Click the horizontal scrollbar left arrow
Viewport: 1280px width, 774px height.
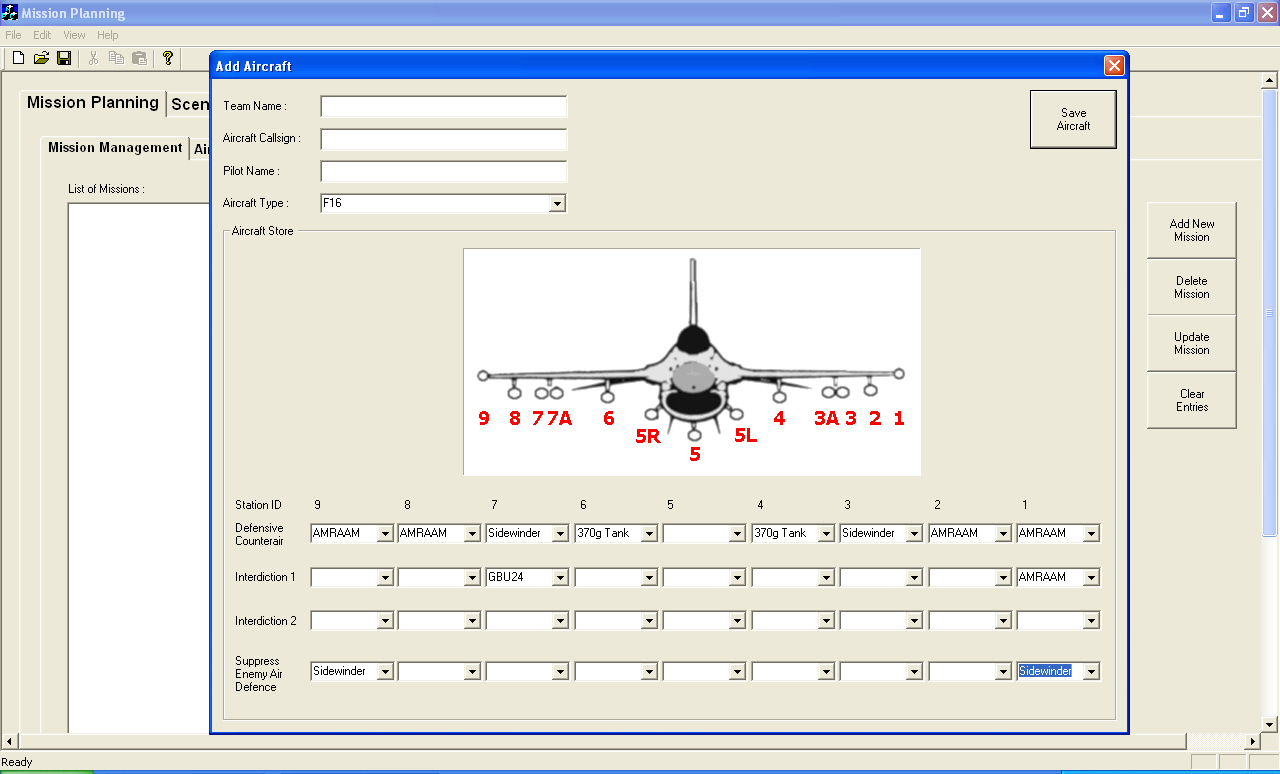tap(9, 742)
